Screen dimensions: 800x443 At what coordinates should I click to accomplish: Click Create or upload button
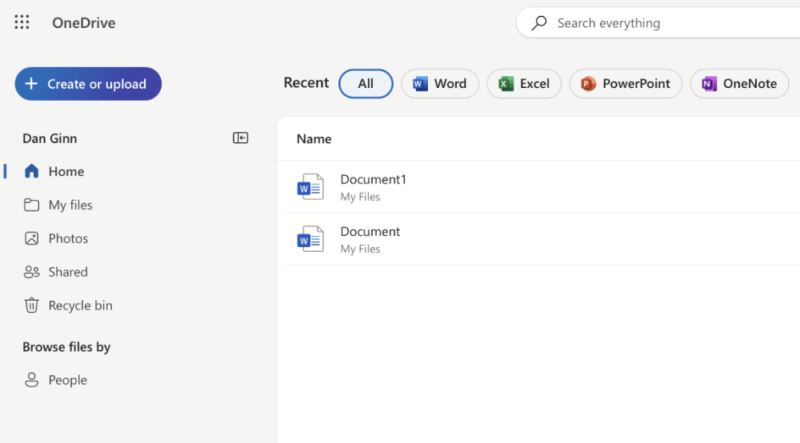[88, 84]
